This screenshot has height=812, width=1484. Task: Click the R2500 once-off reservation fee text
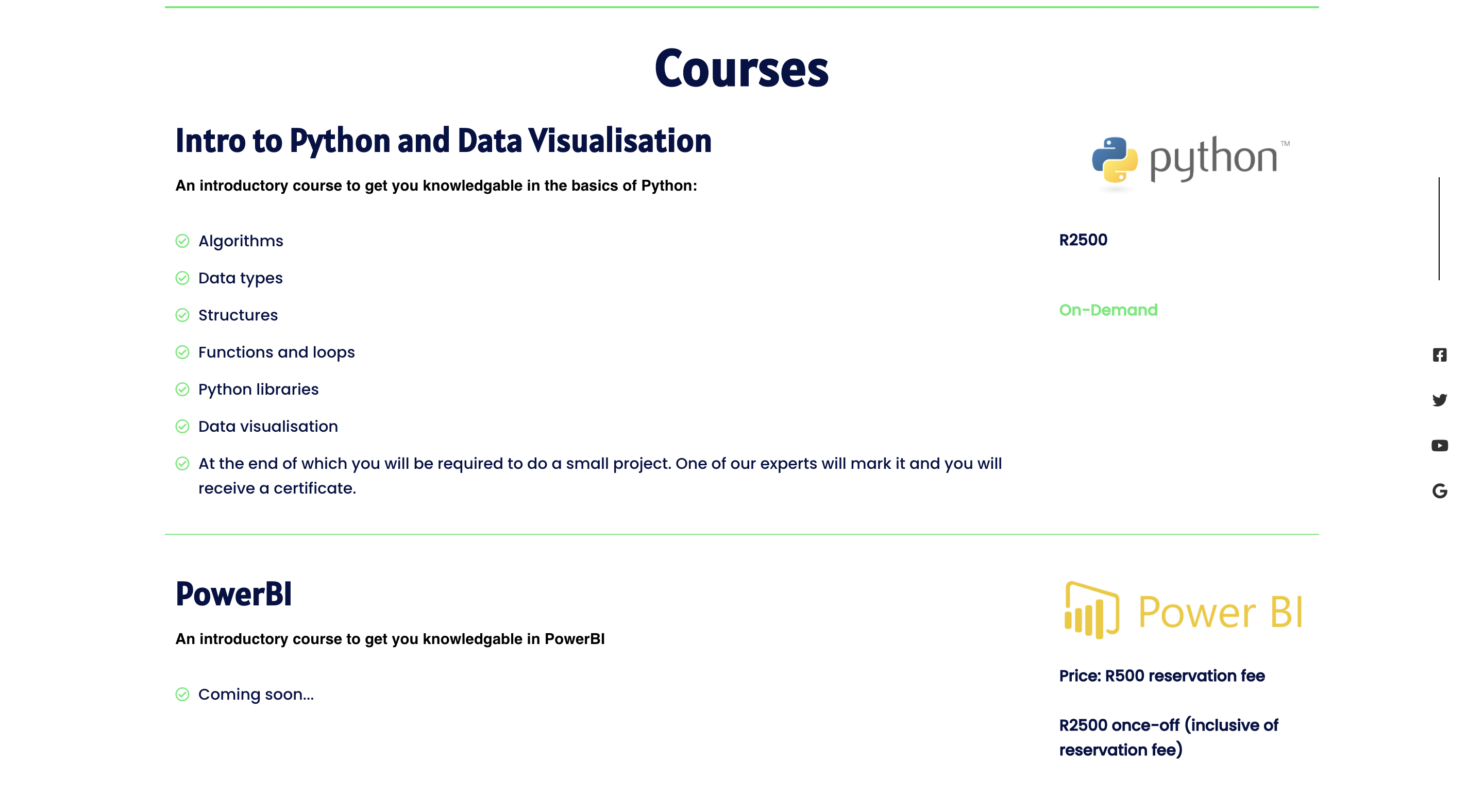[x=1168, y=737]
